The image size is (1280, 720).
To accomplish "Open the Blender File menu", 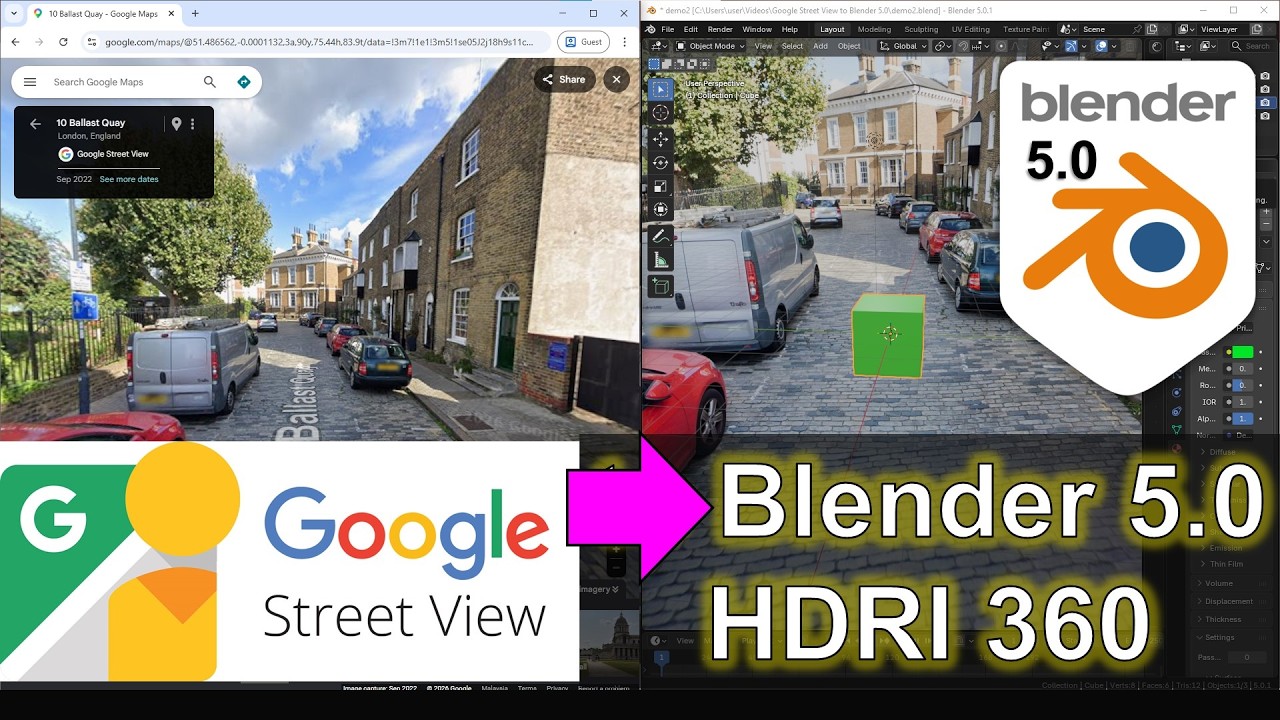I will (x=667, y=29).
